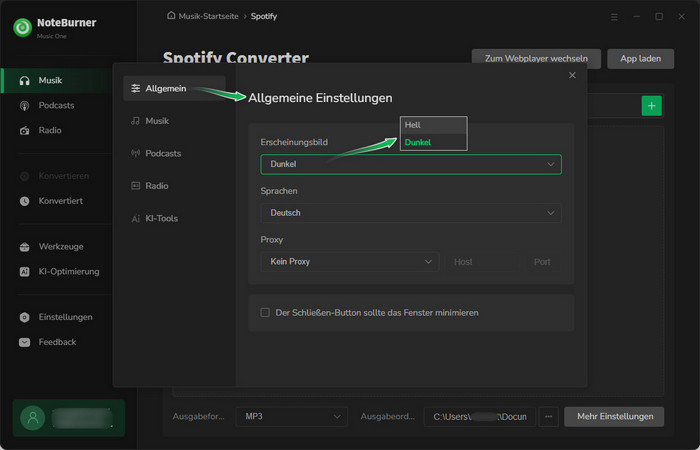The height and width of the screenshot is (450, 700).
Task: Switch to KI-Tools settings tab
Action: (x=175, y=219)
